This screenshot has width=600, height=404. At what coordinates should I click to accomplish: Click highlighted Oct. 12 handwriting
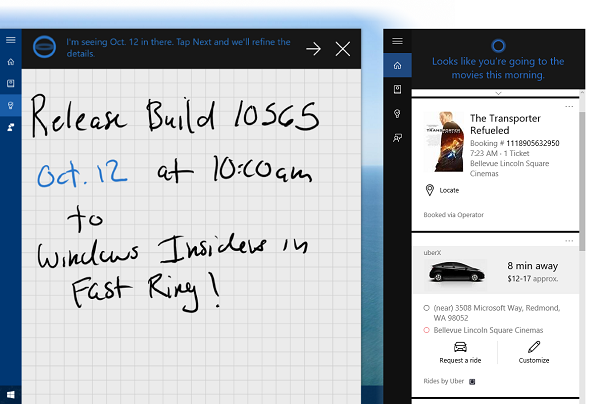tap(82, 174)
